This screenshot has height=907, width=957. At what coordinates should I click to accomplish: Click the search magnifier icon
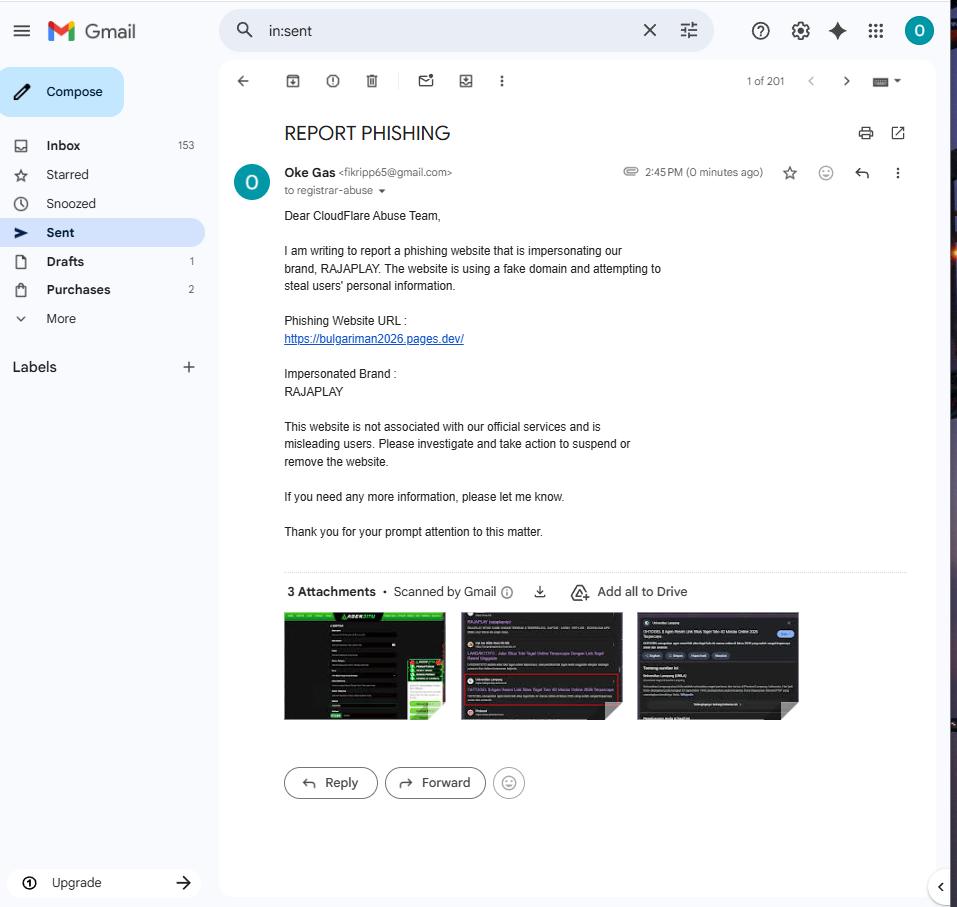point(244,30)
